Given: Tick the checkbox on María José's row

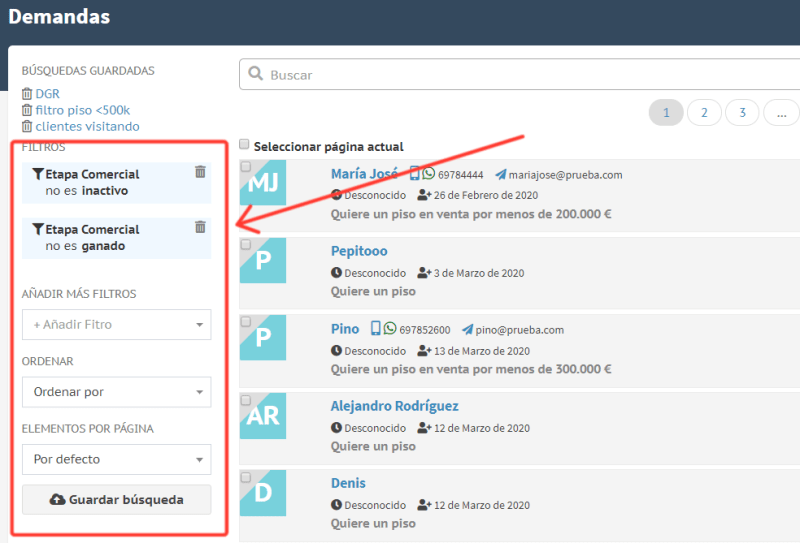Looking at the screenshot, I should click(x=246, y=166).
